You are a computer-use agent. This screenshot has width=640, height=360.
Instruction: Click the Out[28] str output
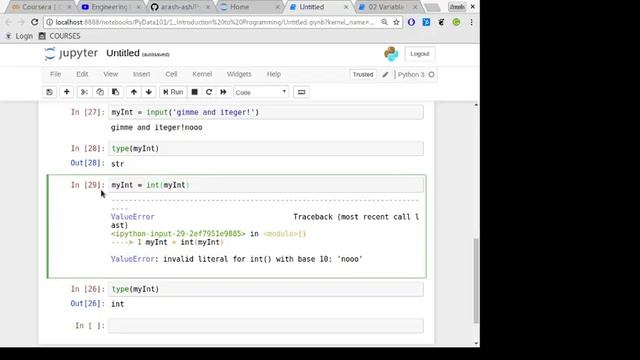pyautogui.click(x=118, y=164)
